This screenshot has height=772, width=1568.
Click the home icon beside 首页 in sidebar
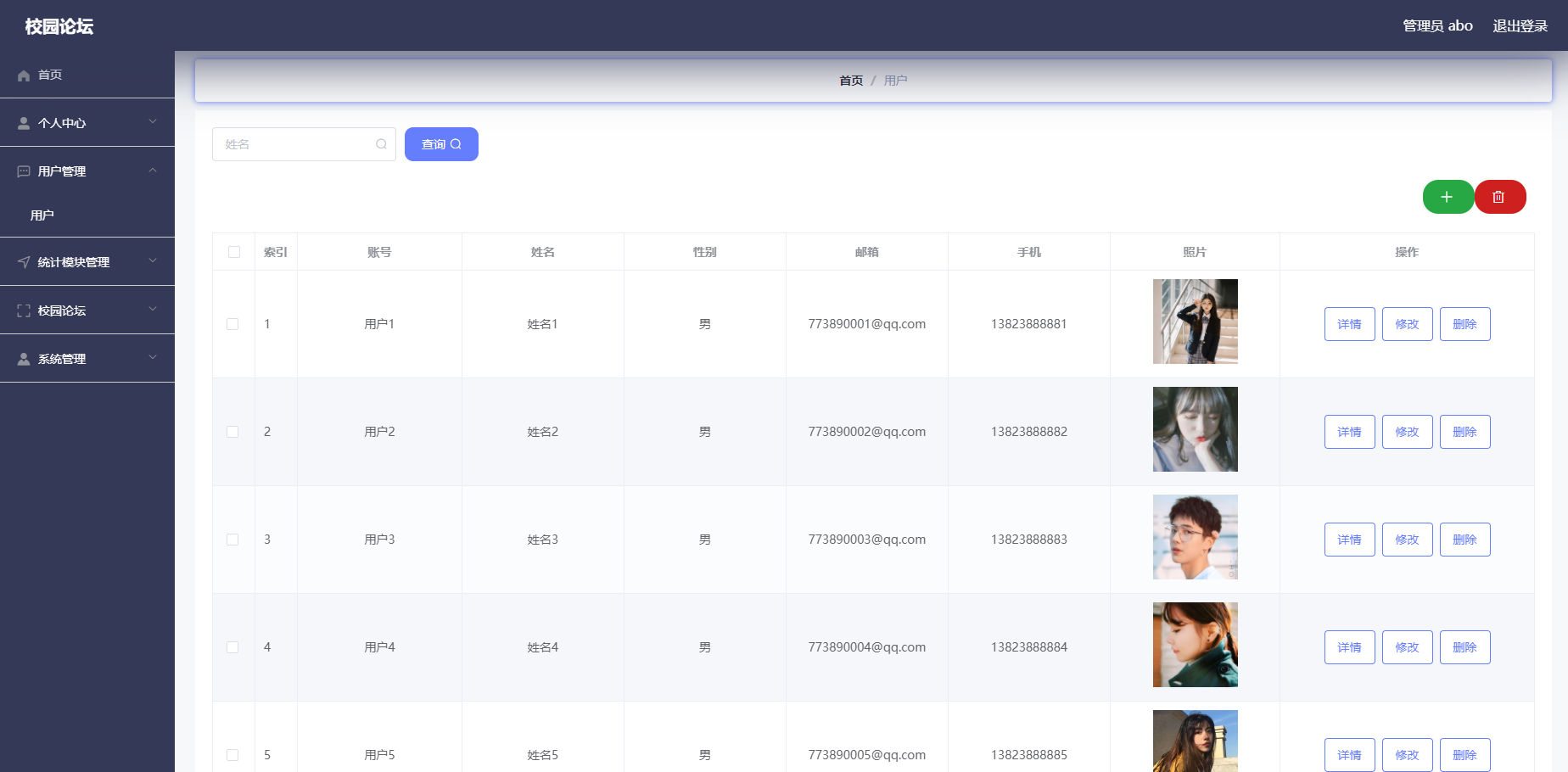[x=24, y=76]
